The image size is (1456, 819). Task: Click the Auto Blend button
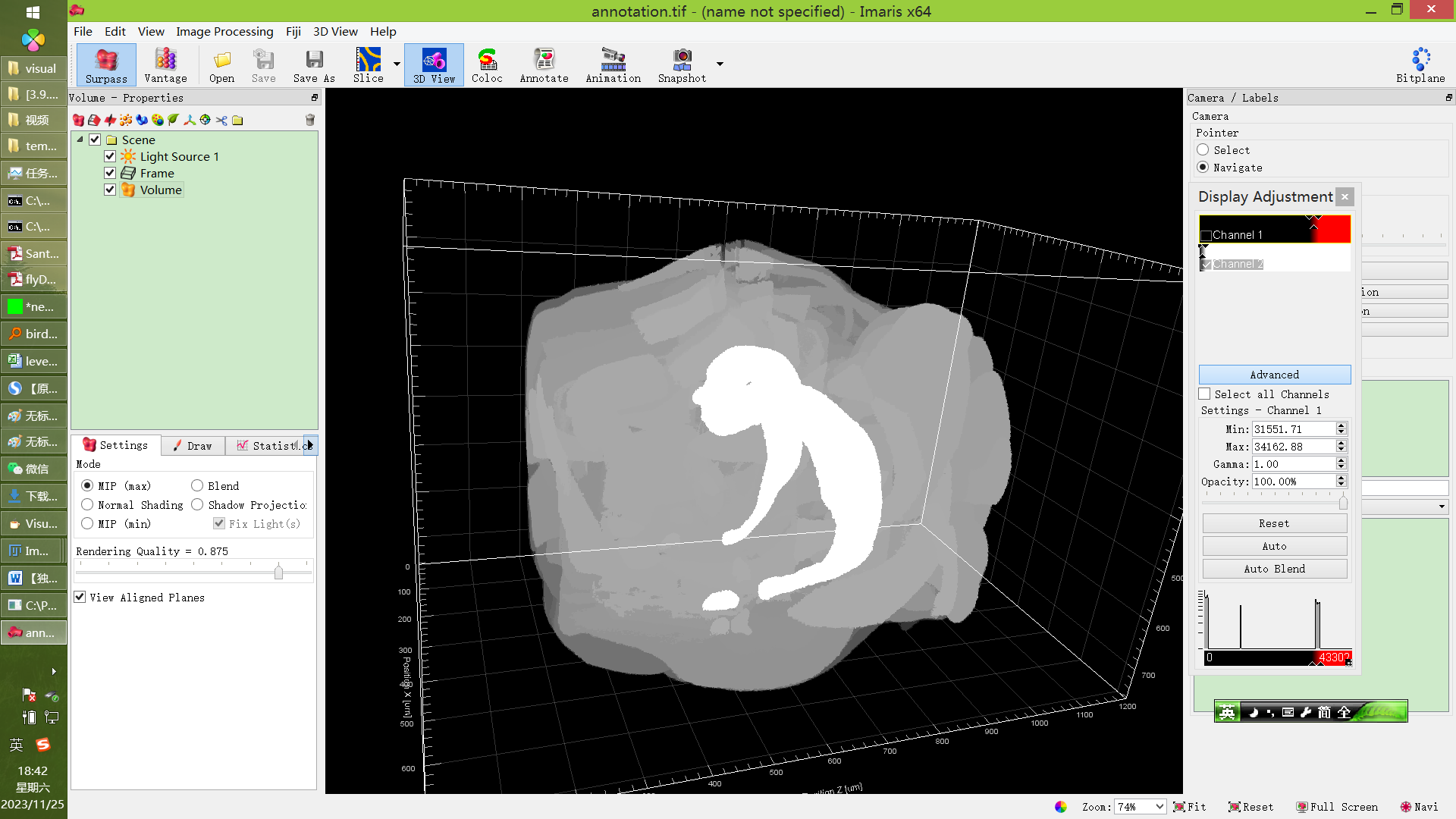[1274, 569]
